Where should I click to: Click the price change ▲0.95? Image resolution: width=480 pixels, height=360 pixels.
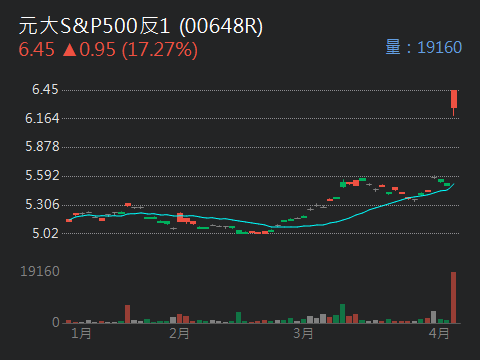(89, 50)
